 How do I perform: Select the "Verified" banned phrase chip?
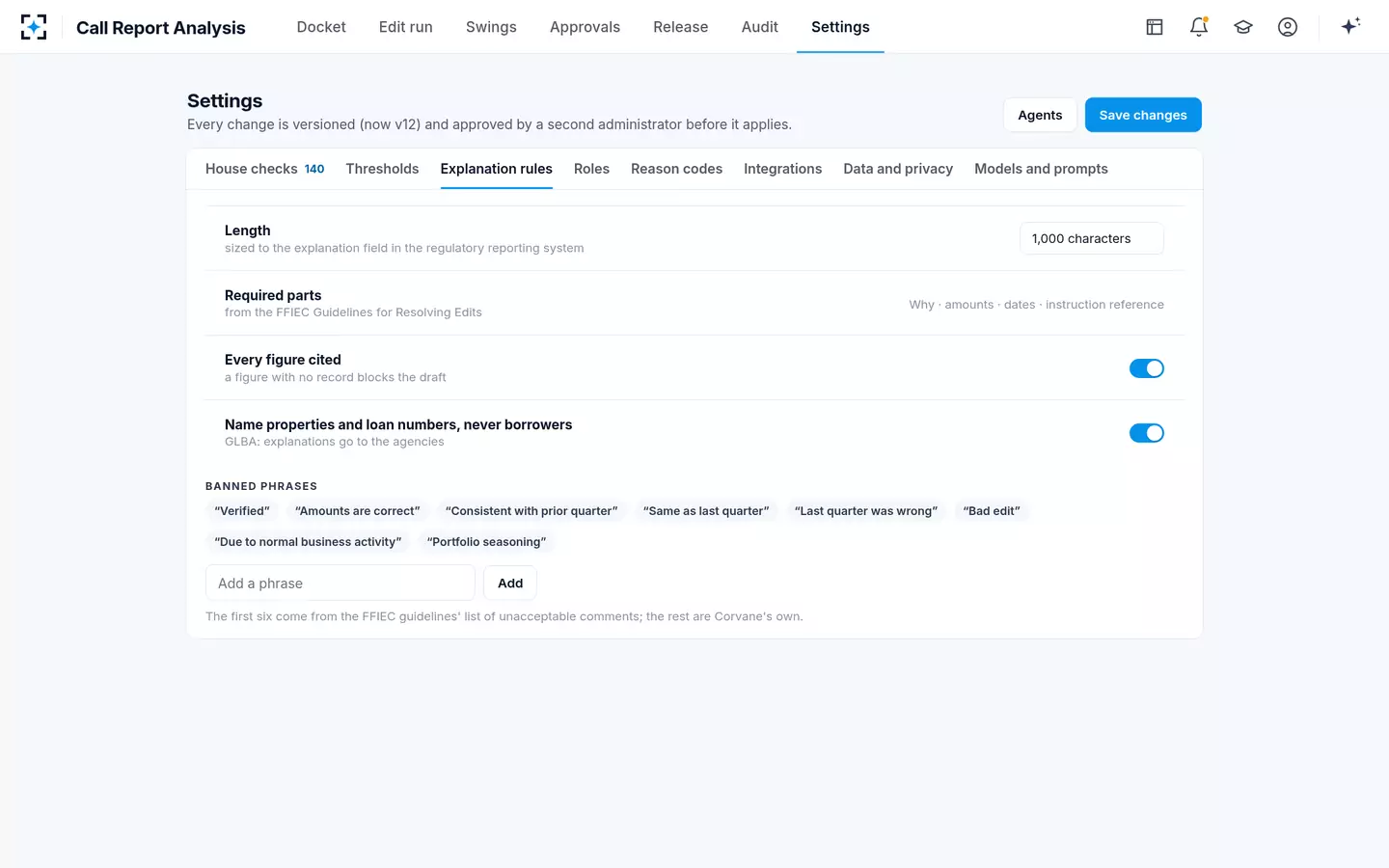tap(242, 511)
